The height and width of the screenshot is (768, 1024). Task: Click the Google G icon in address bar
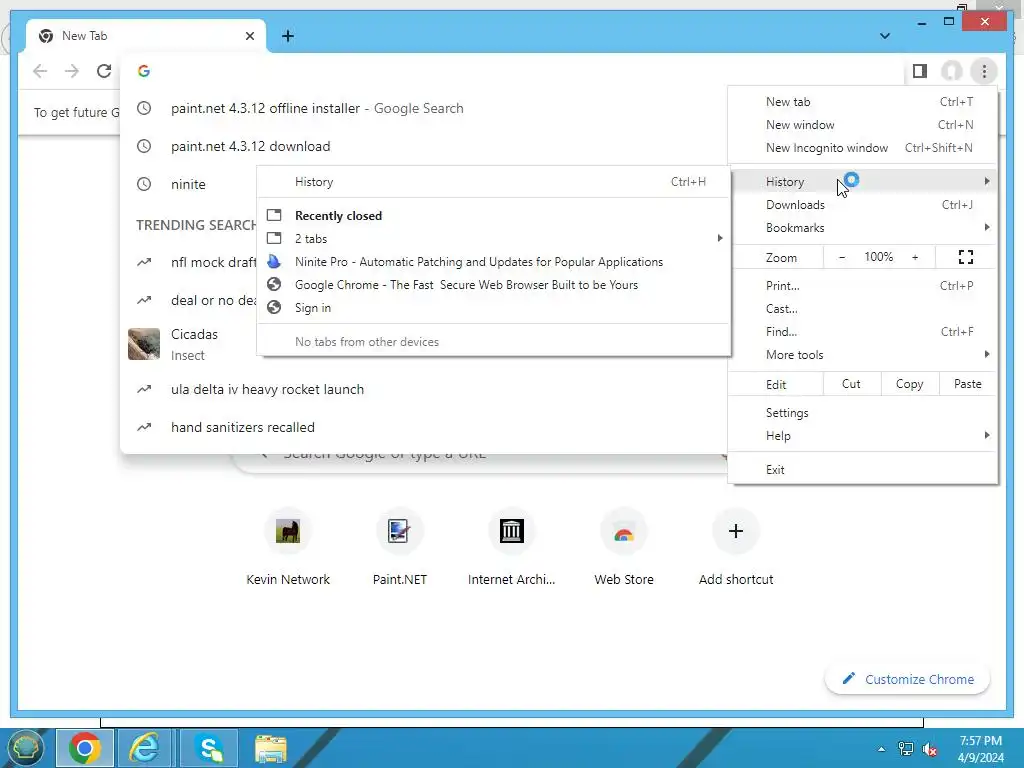pos(144,71)
